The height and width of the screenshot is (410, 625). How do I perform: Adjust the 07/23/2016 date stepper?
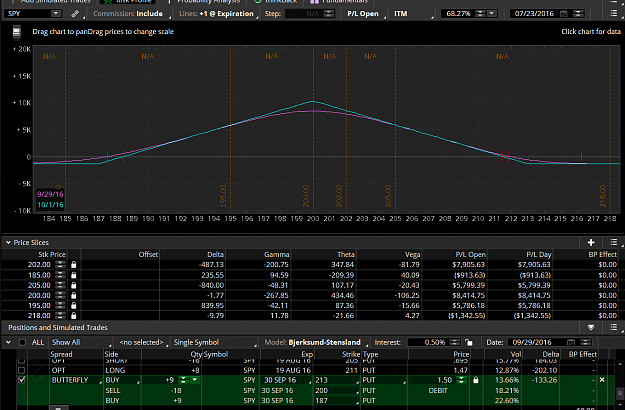click(x=578, y=14)
